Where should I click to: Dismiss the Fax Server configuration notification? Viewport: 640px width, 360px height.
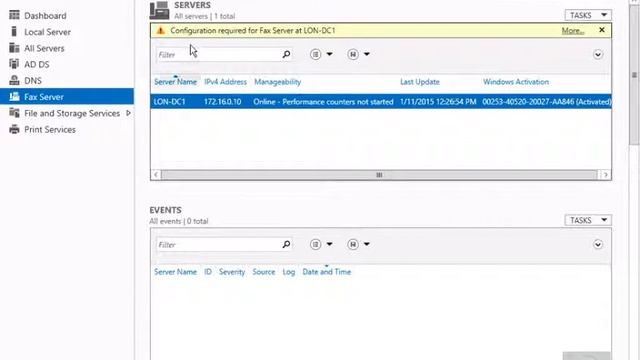602,30
